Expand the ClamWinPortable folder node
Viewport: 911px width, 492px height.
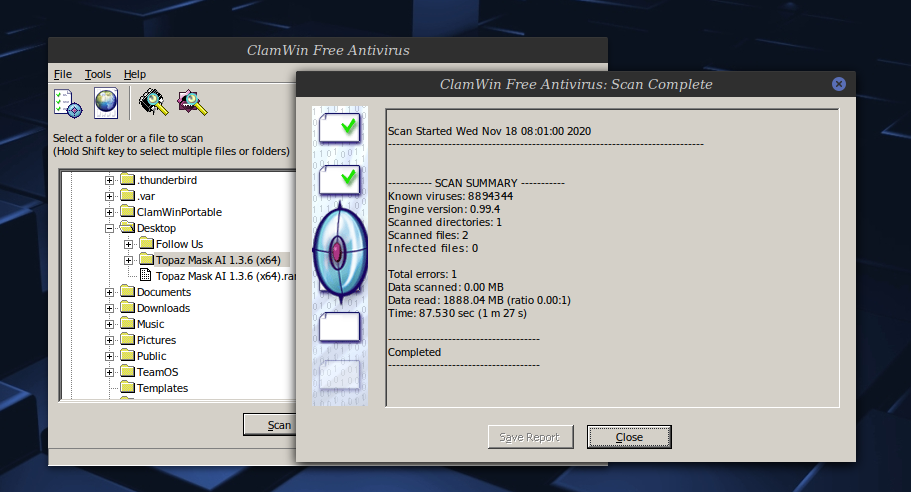pyautogui.click(x=109, y=213)
